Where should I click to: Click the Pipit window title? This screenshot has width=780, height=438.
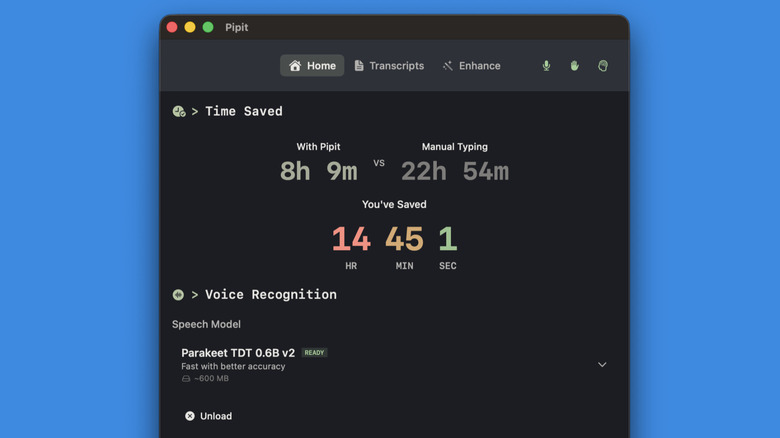tap(237, 27)
